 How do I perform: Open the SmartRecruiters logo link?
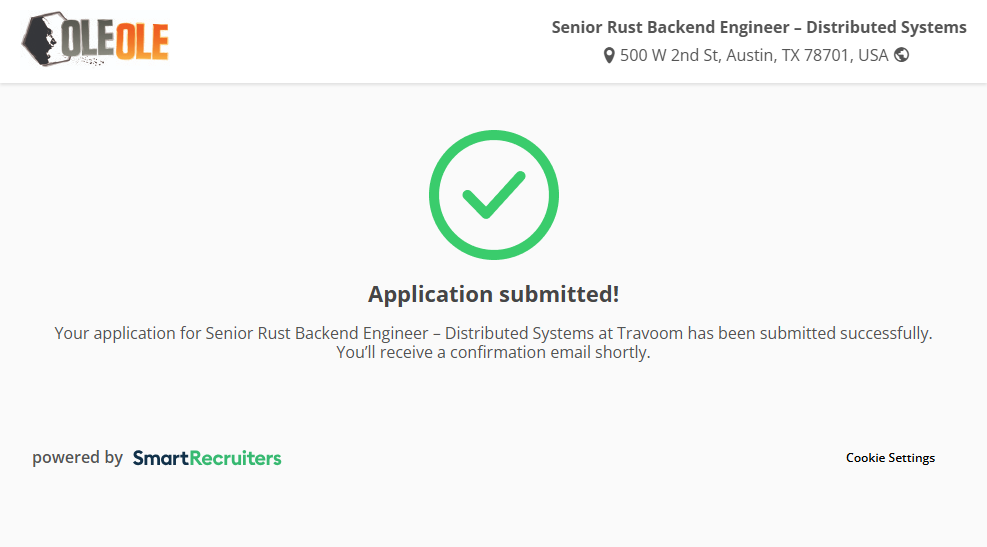coord(207,458)
